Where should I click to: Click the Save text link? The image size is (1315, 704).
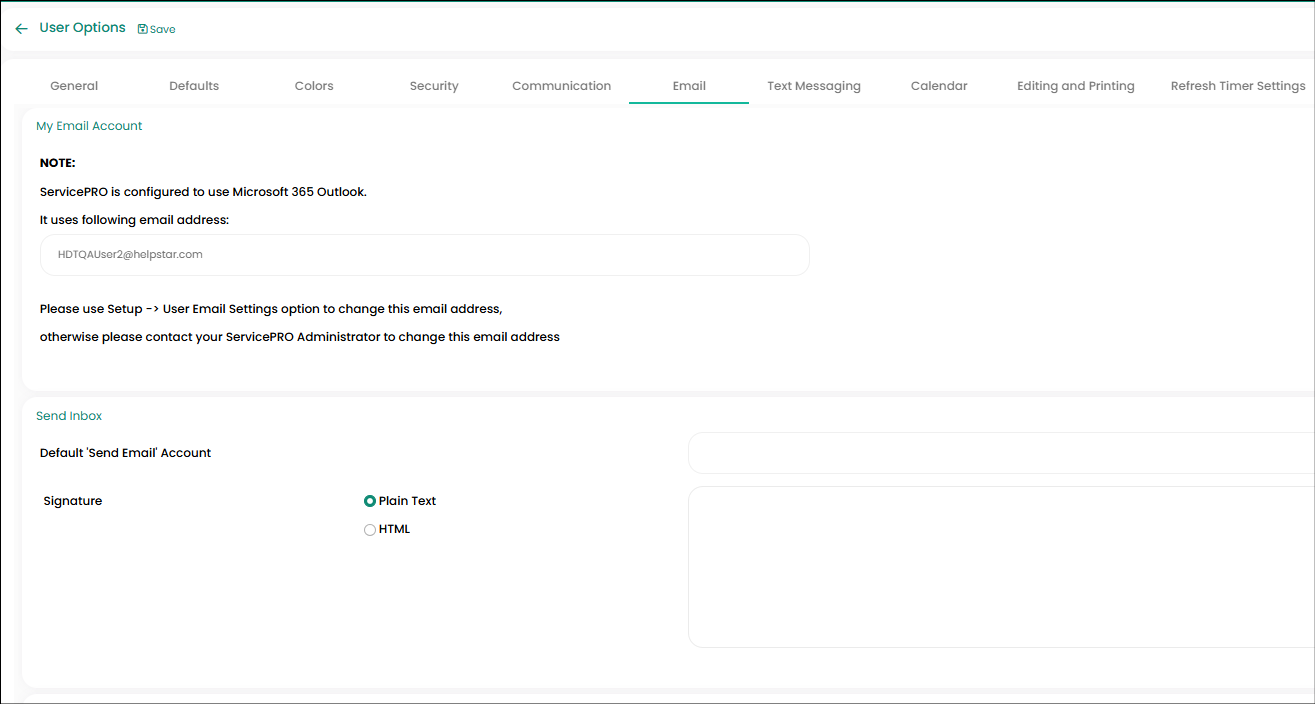click(x=163, y=30)
